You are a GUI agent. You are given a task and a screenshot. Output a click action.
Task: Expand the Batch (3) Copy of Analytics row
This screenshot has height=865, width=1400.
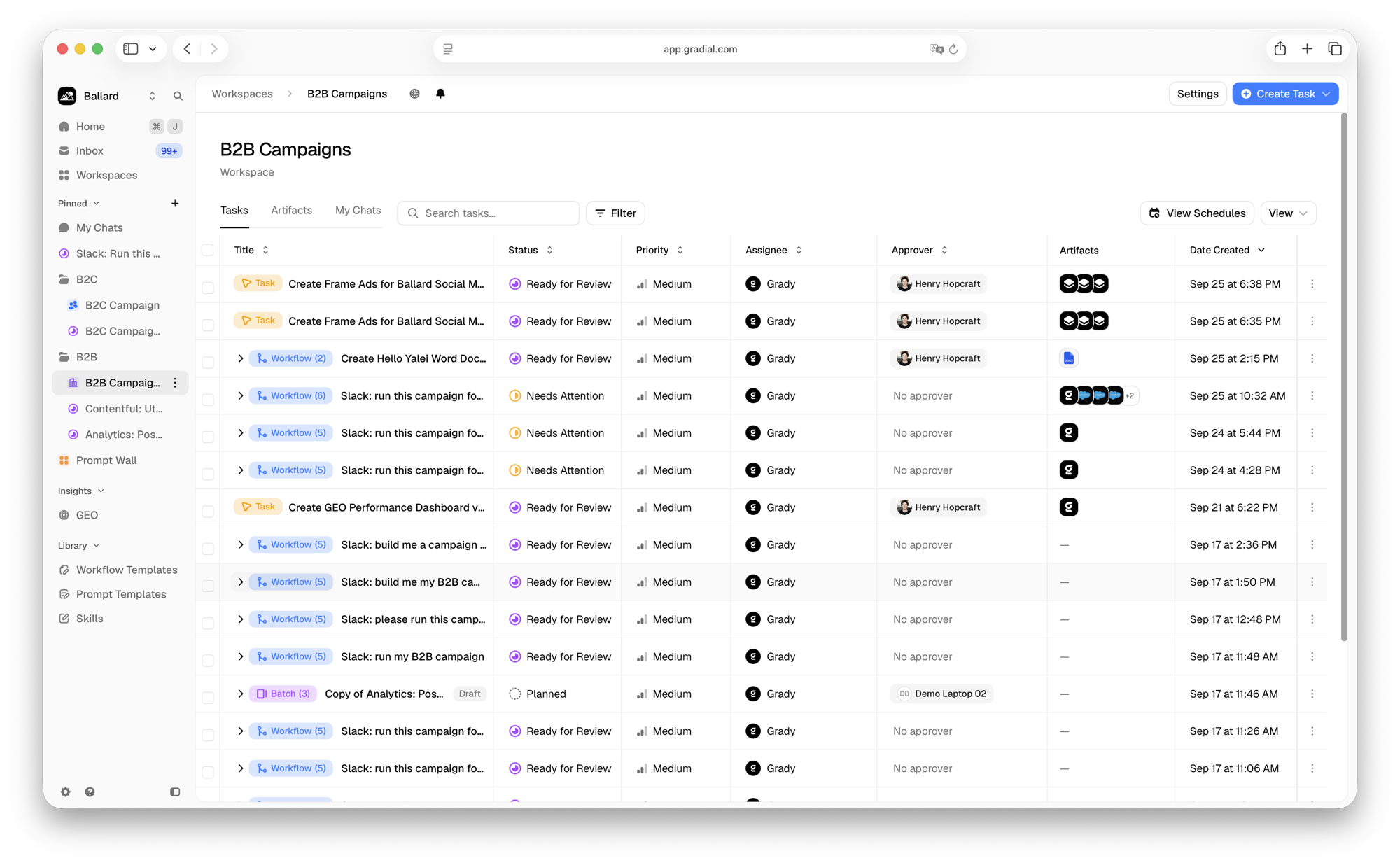240,694
